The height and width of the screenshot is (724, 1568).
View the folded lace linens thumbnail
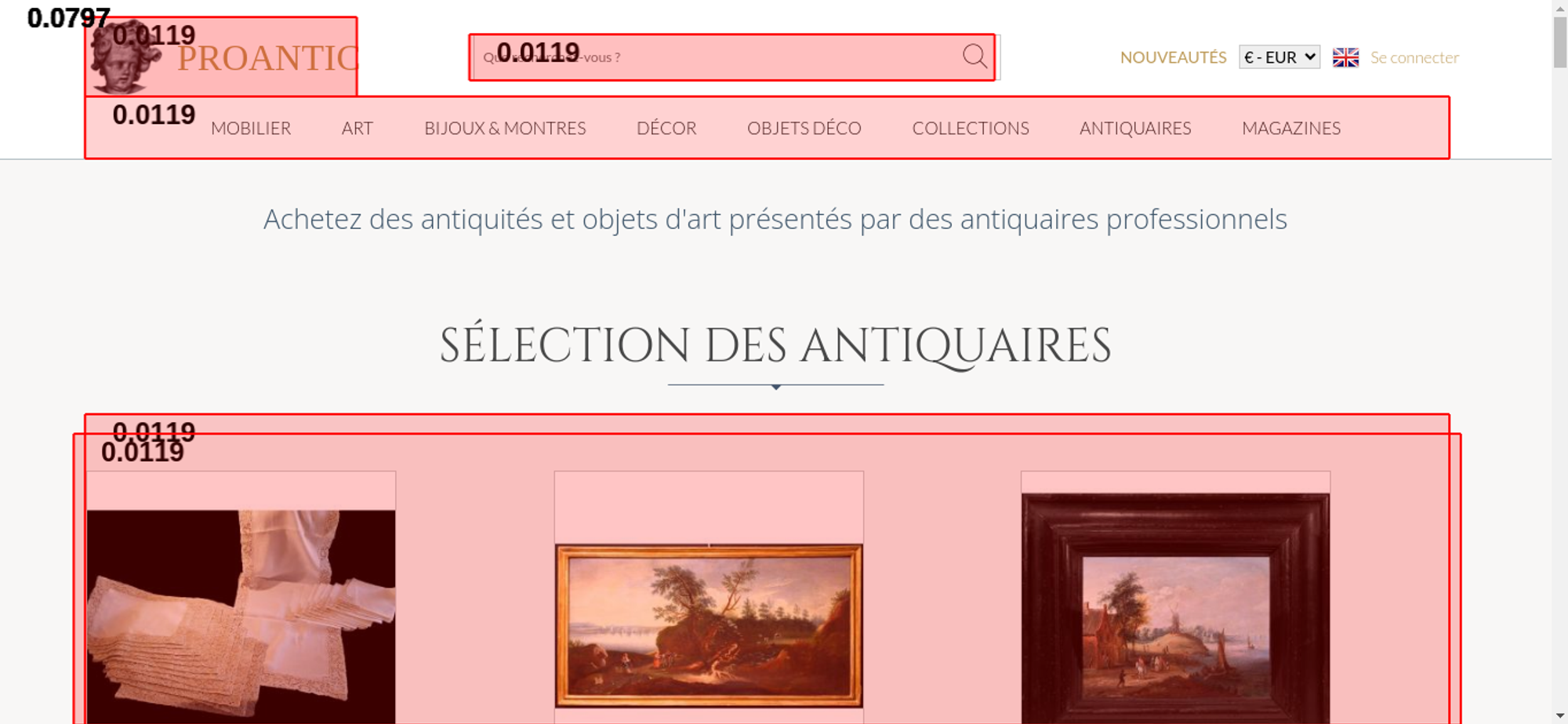(241, 617)
